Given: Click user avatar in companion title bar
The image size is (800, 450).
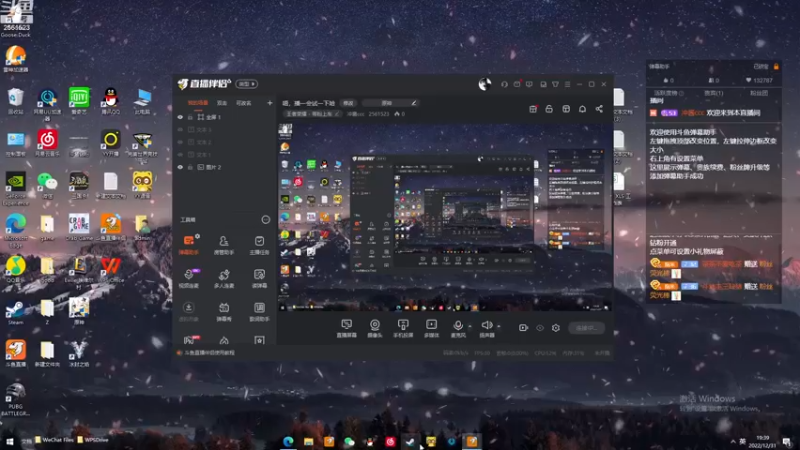Looking at the screenshot, I should pos(485,84).
